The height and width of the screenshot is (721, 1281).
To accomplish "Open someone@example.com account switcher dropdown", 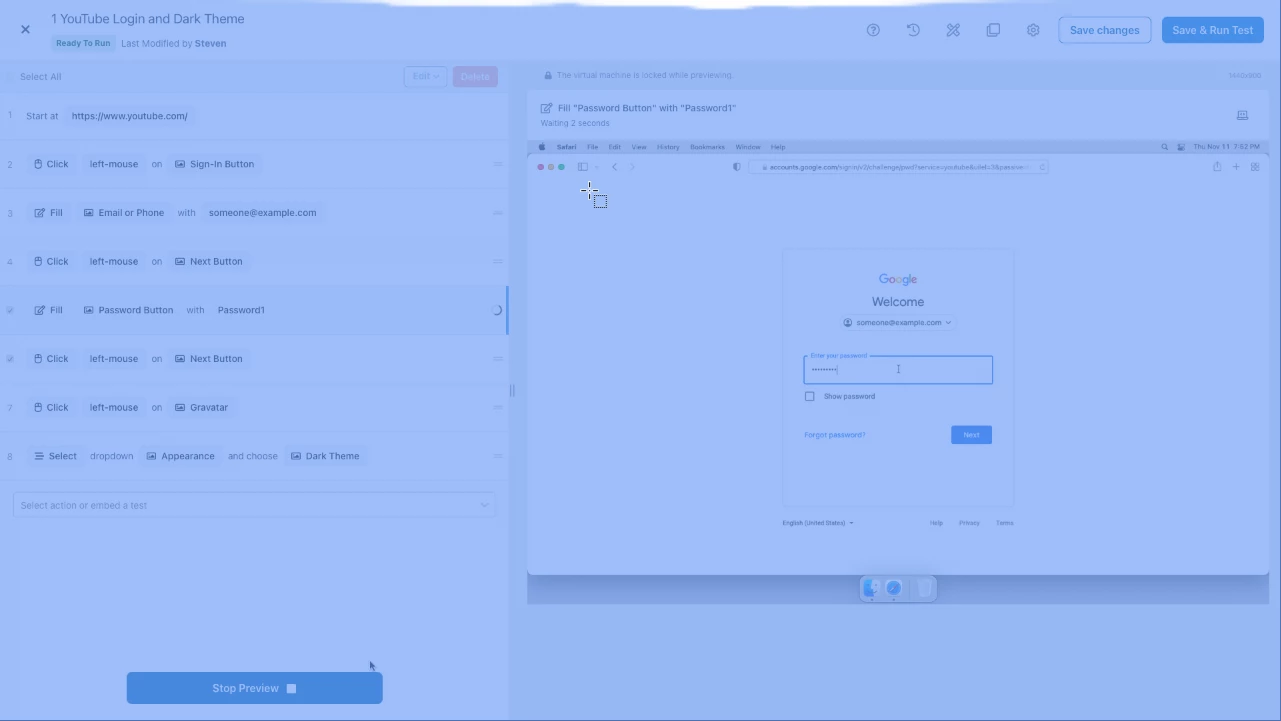I will [x=898, y=323].
